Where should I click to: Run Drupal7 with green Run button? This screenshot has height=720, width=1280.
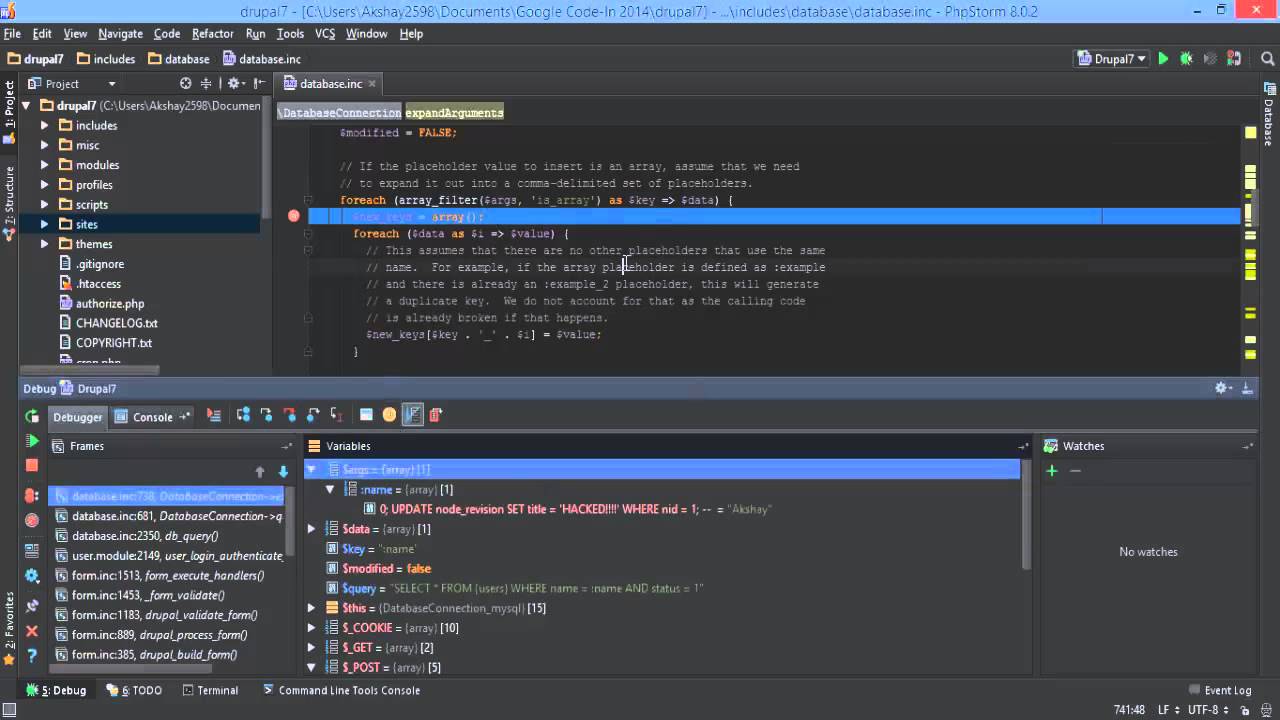point(1163,59)
